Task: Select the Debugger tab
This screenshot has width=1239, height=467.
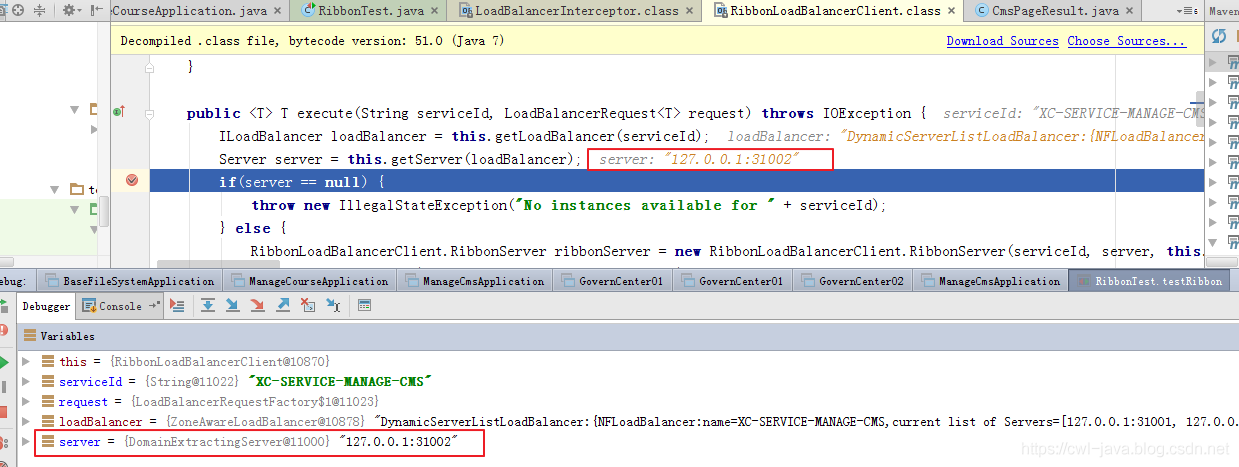Action: tap(46, 306)
